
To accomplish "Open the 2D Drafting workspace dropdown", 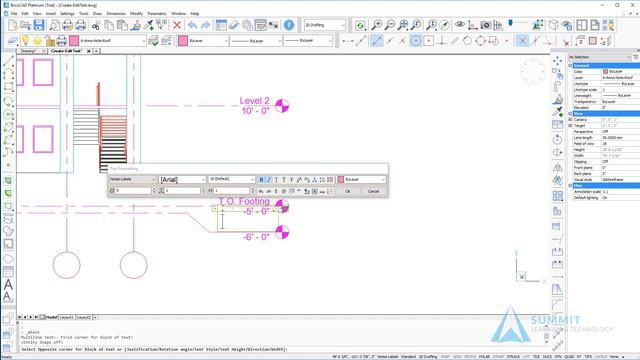I will coord(325,25).
